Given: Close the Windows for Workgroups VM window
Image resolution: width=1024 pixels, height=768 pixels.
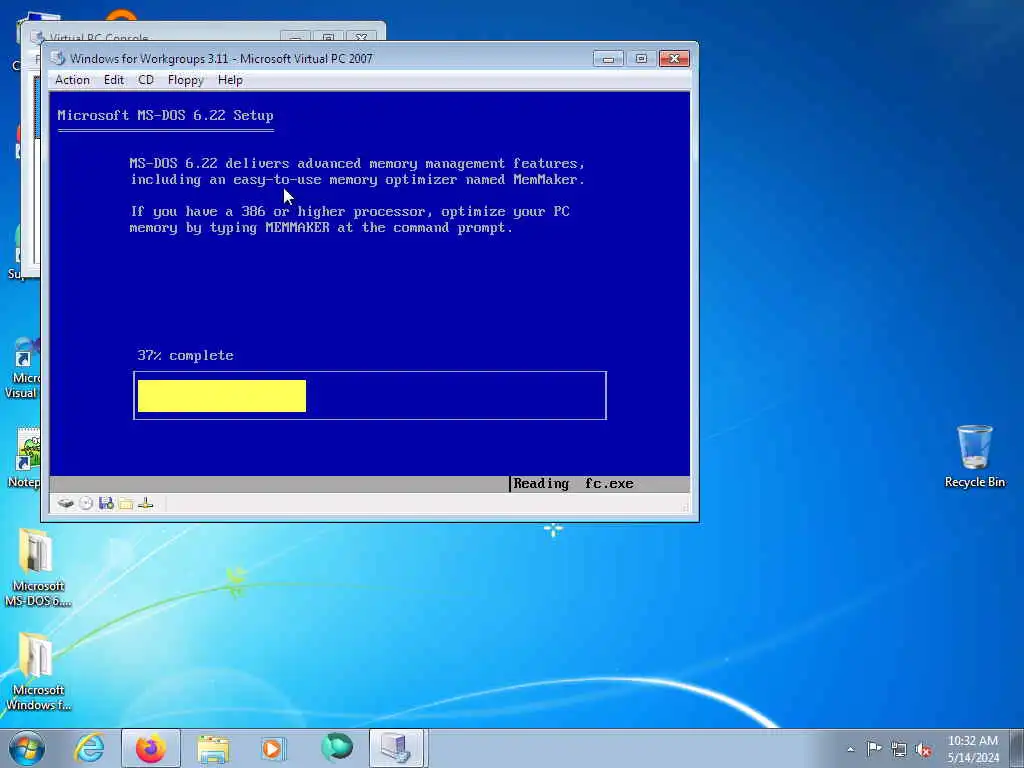Looking at the screenshot, I should (674, 59).
